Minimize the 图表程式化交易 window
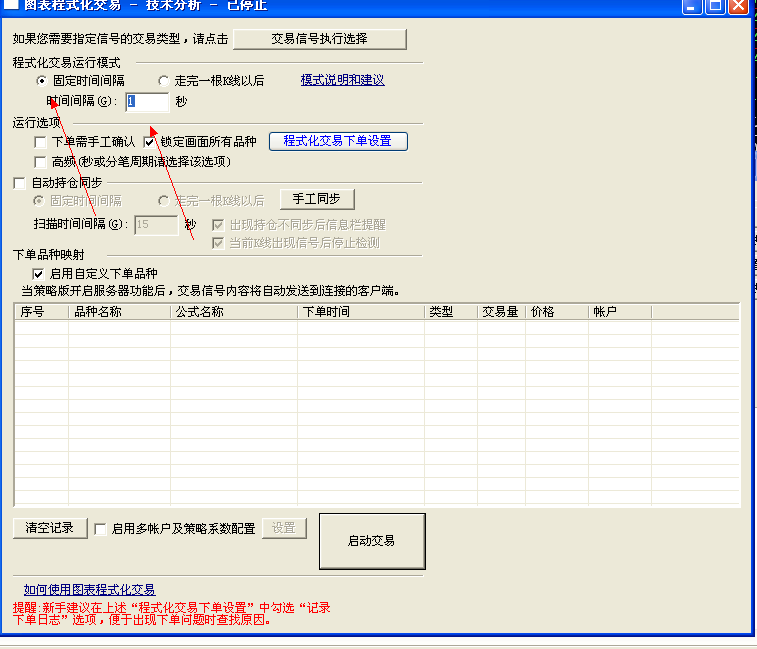 click(692, 6)
